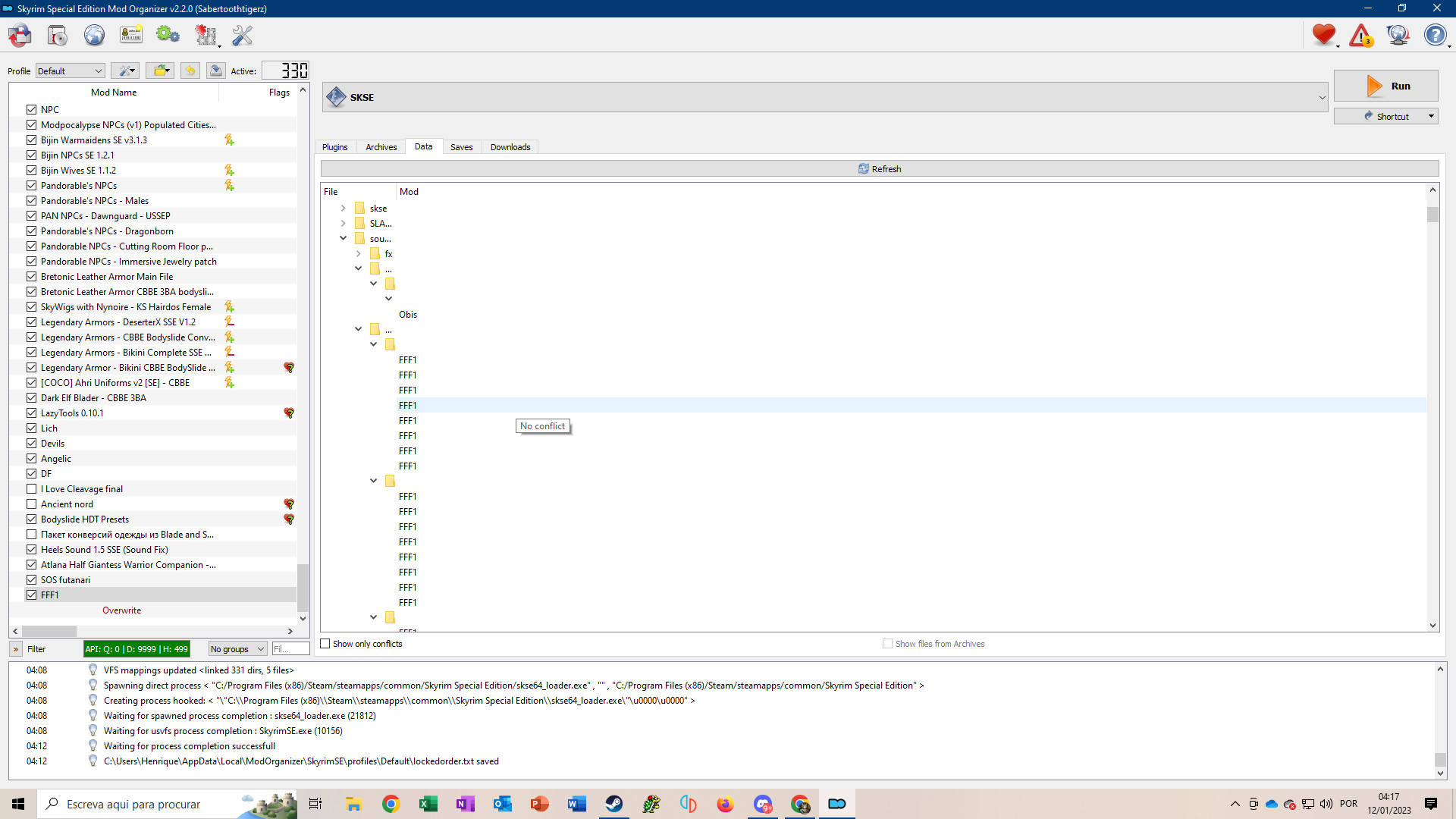Screen dimensions: 1456x819
Task: Open the No groups dropdown
Action: point(237,649)
